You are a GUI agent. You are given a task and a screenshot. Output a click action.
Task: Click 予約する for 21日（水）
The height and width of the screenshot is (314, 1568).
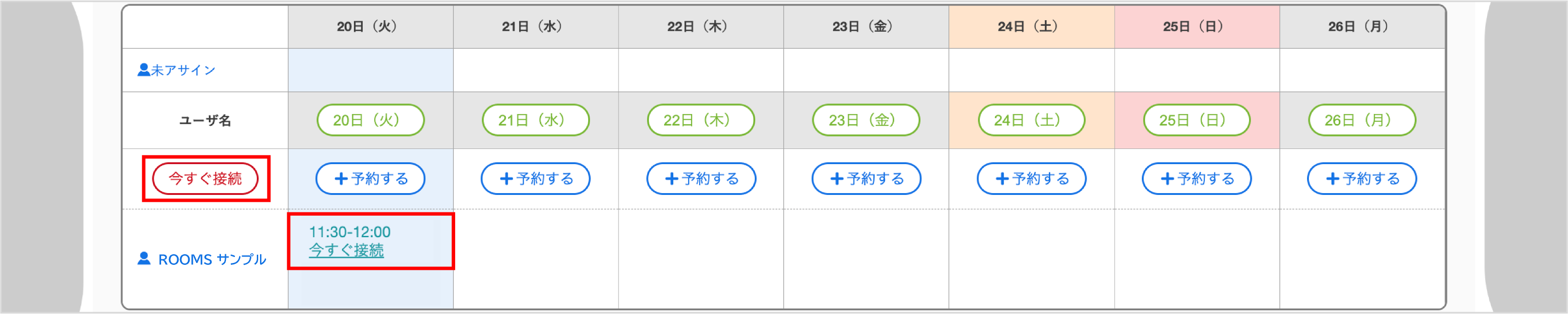[535, 178]
